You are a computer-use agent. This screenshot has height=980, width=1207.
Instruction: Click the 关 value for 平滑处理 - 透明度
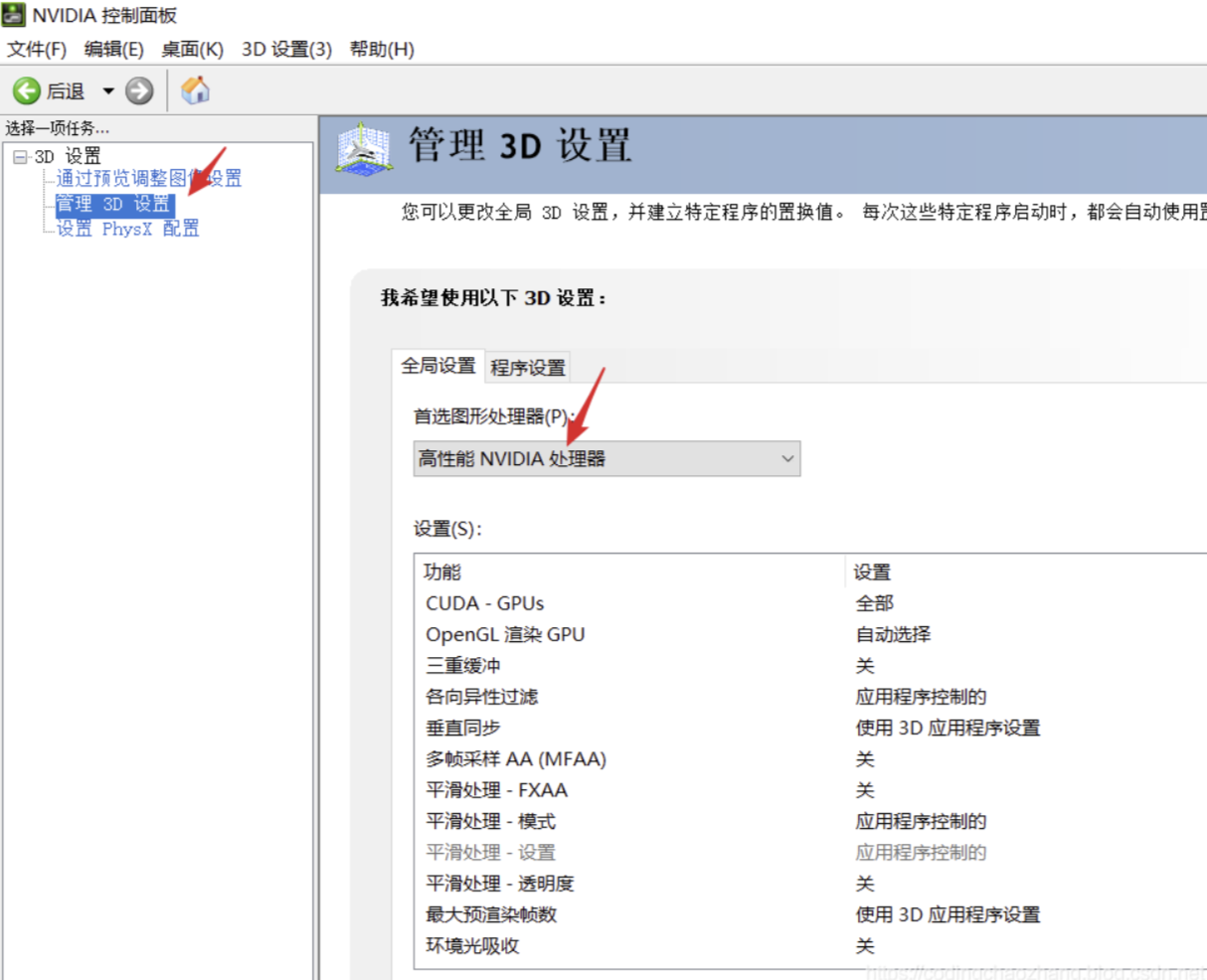click(x=865, y=884)
